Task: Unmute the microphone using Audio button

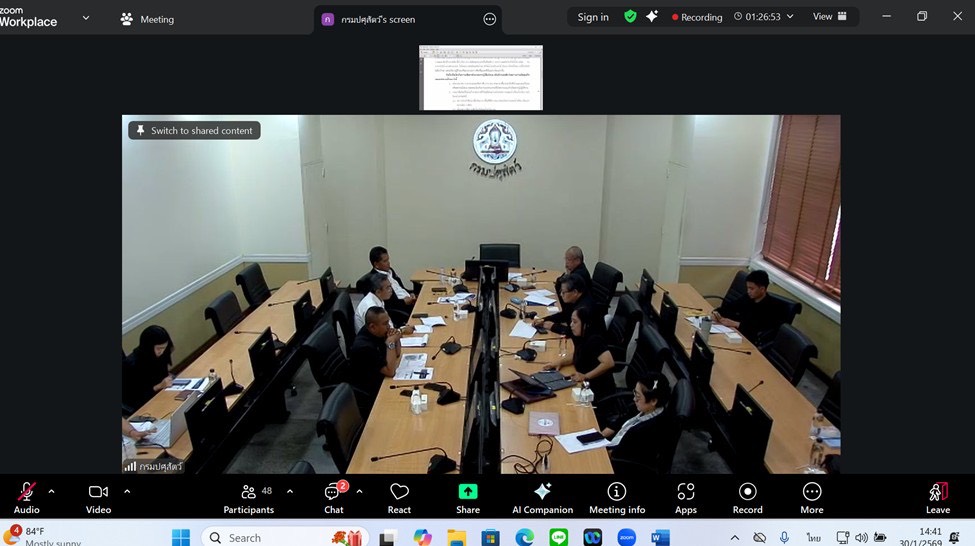Action: coord(27,497)
